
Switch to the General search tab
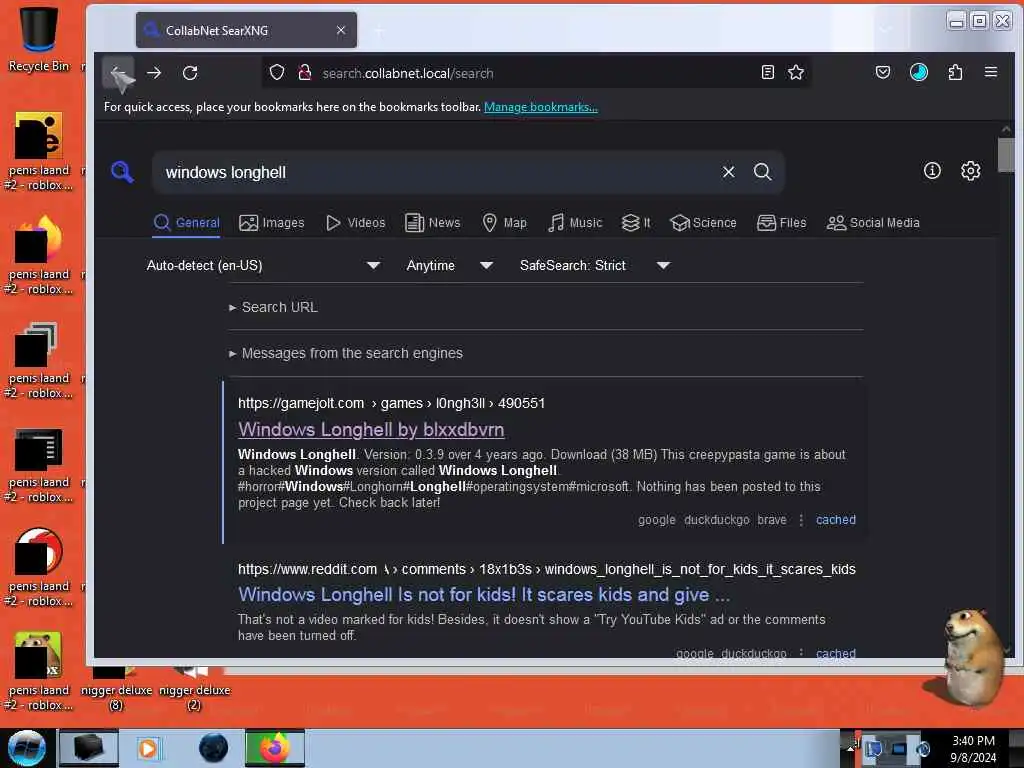click(x=187, y=223)
